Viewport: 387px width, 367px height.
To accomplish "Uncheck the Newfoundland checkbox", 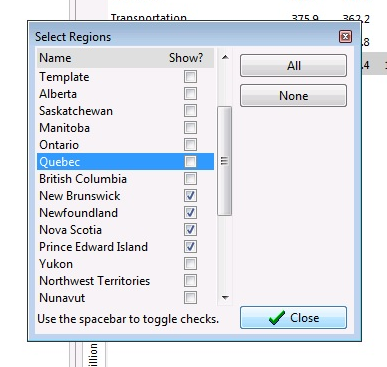I will point(190,213).
